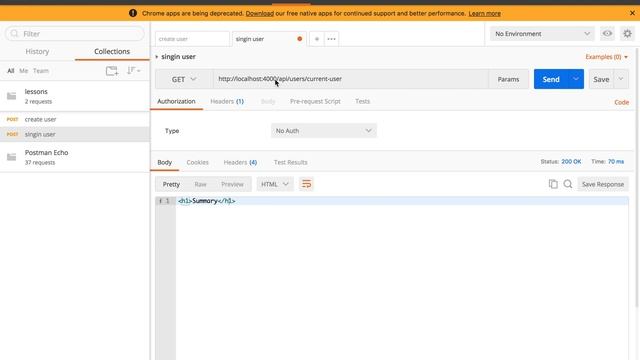
Task: Open the HTML format dropdown
Action: (275, 184)
